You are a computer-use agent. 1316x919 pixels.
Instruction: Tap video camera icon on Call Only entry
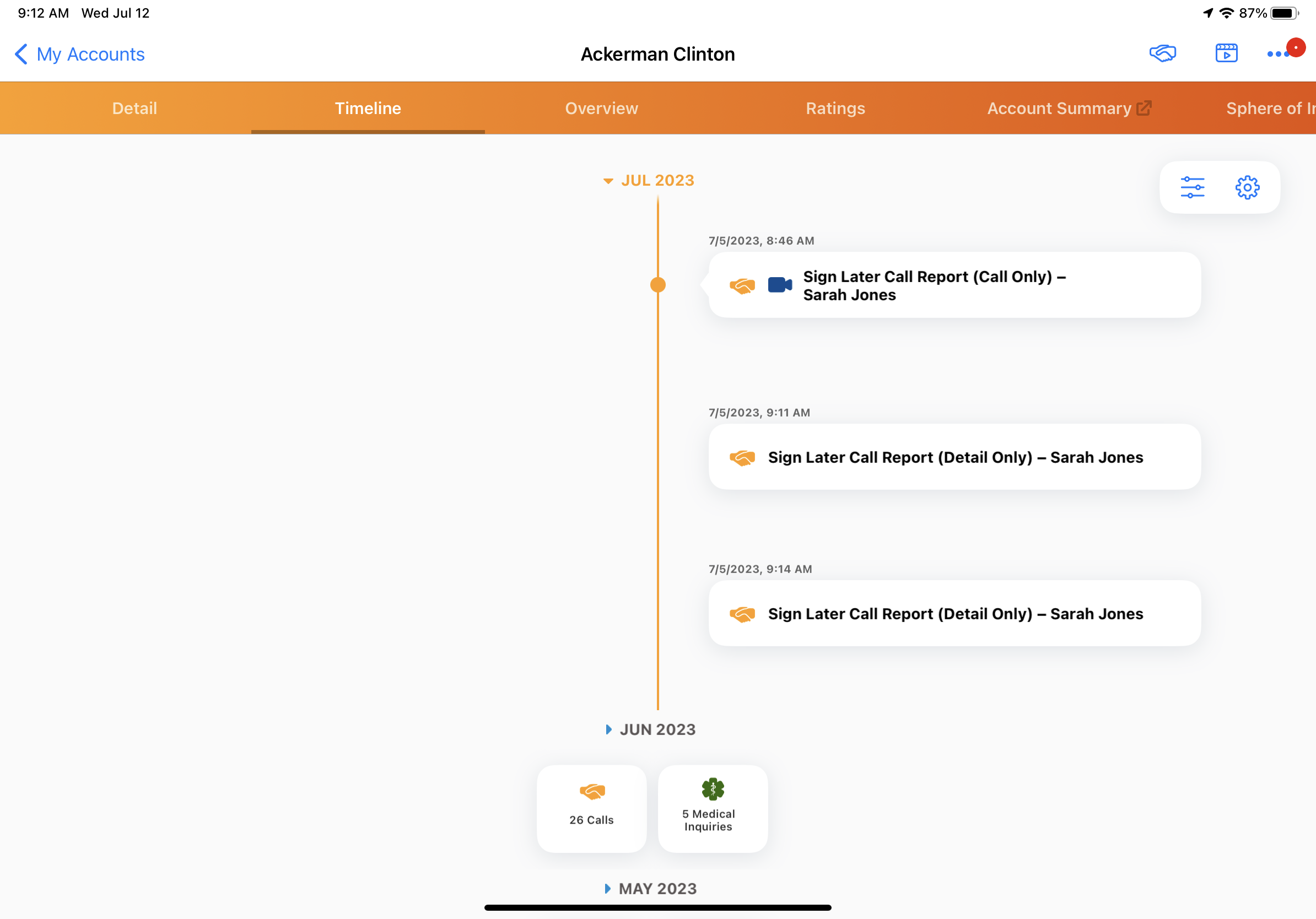[x=779, y=285]
